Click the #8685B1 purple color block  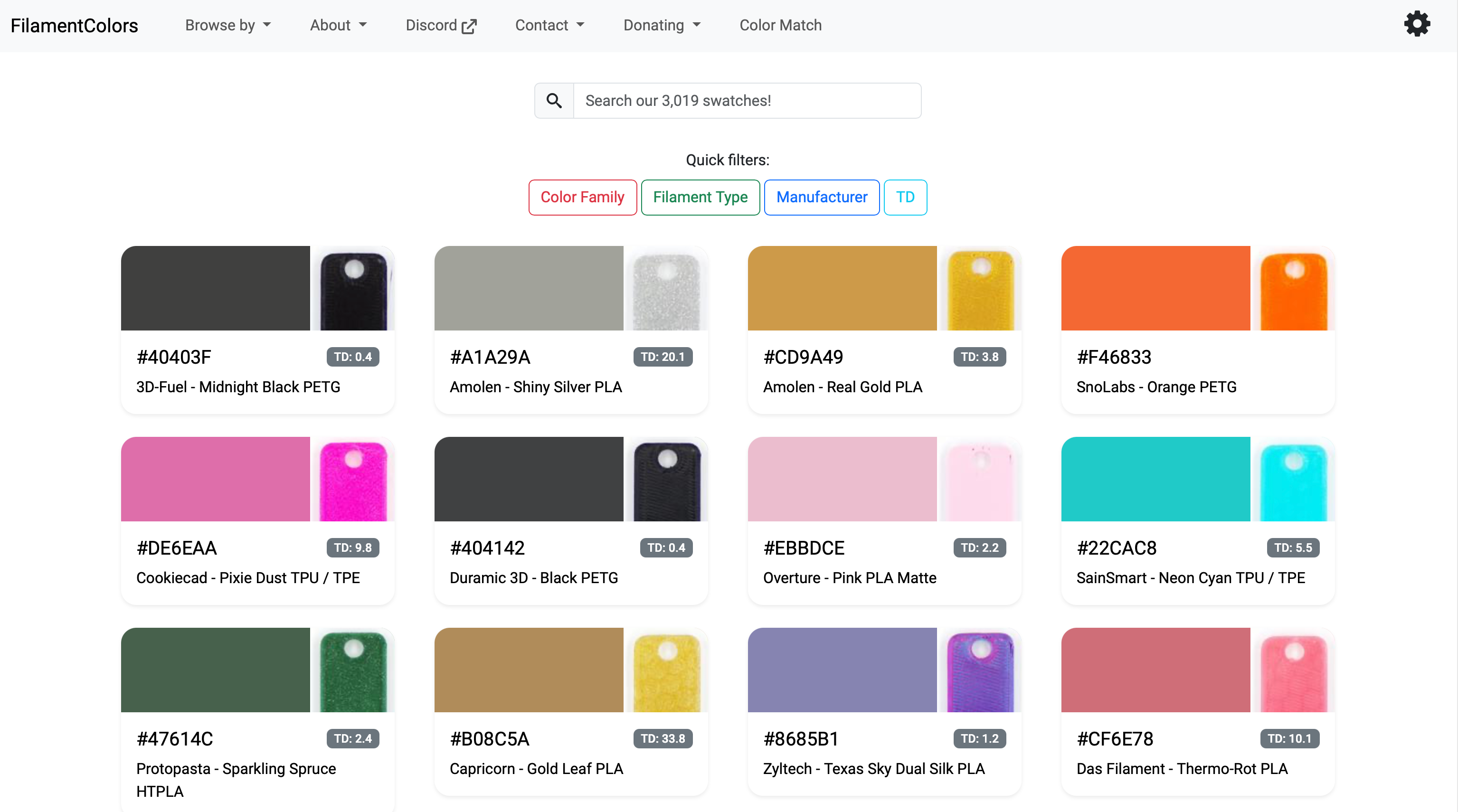842,670
